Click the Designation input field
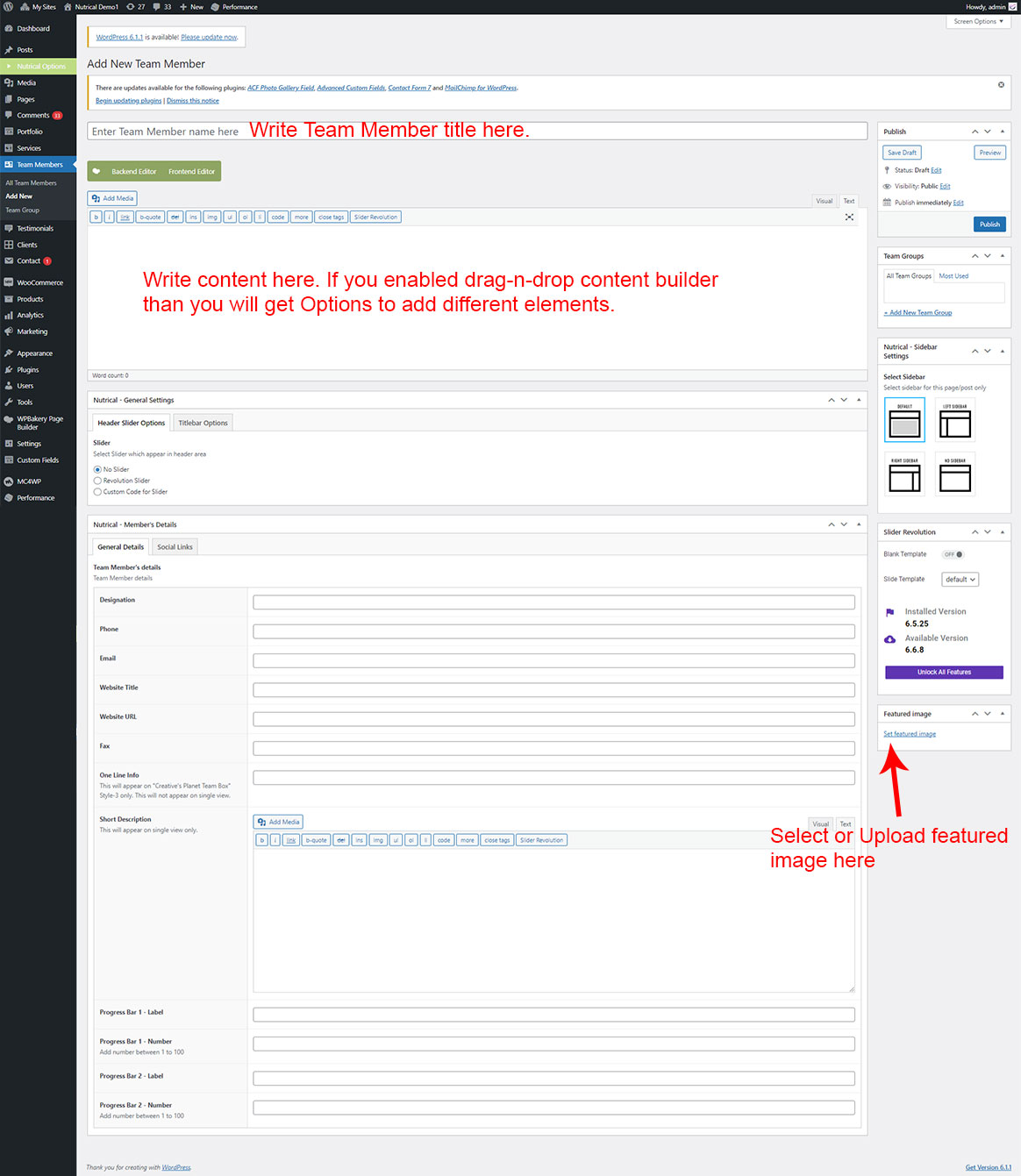Image resolution: width=1021 pixels, height=1176 pixels. 553,602
